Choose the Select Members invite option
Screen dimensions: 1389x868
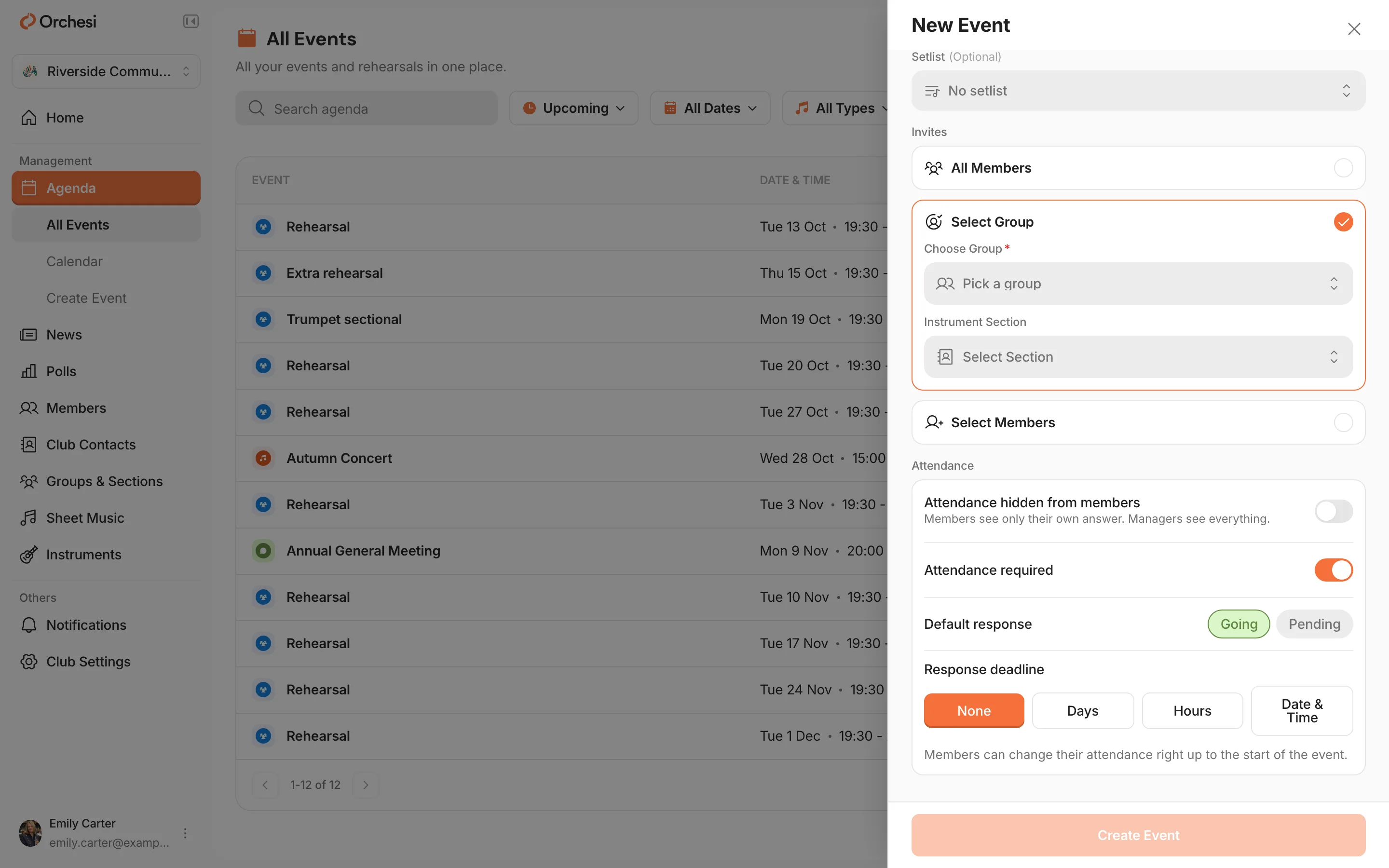point(1138,422)
